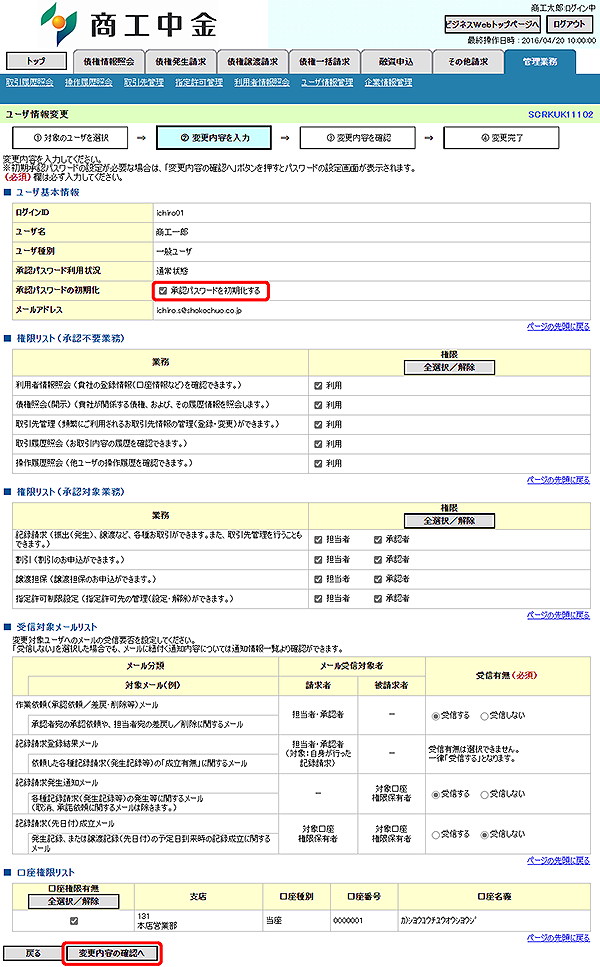600x967 pixels.
Task: Toggle 承認者 checkbox for 割引
Action: point(378,560)
